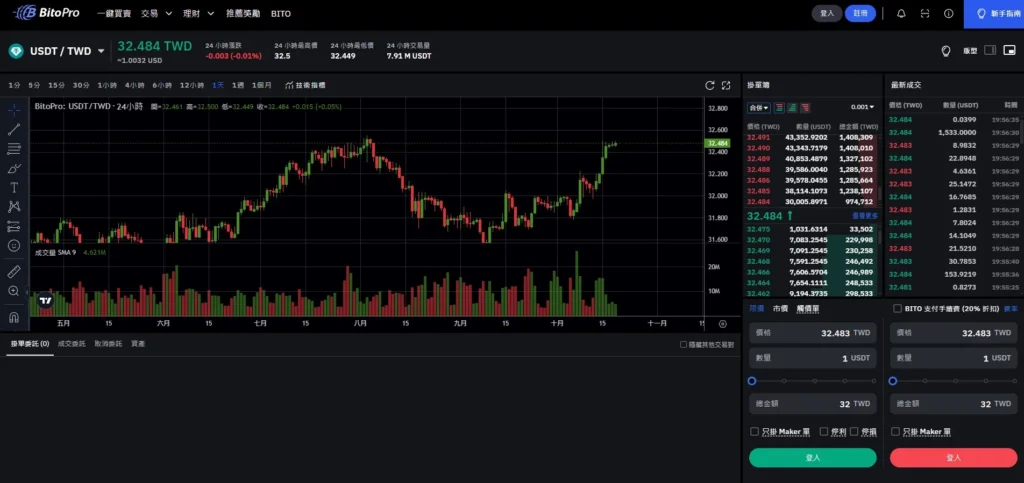Check Maker-only option on buy form
Screen dimensions: 1024x483
point(754,431)
